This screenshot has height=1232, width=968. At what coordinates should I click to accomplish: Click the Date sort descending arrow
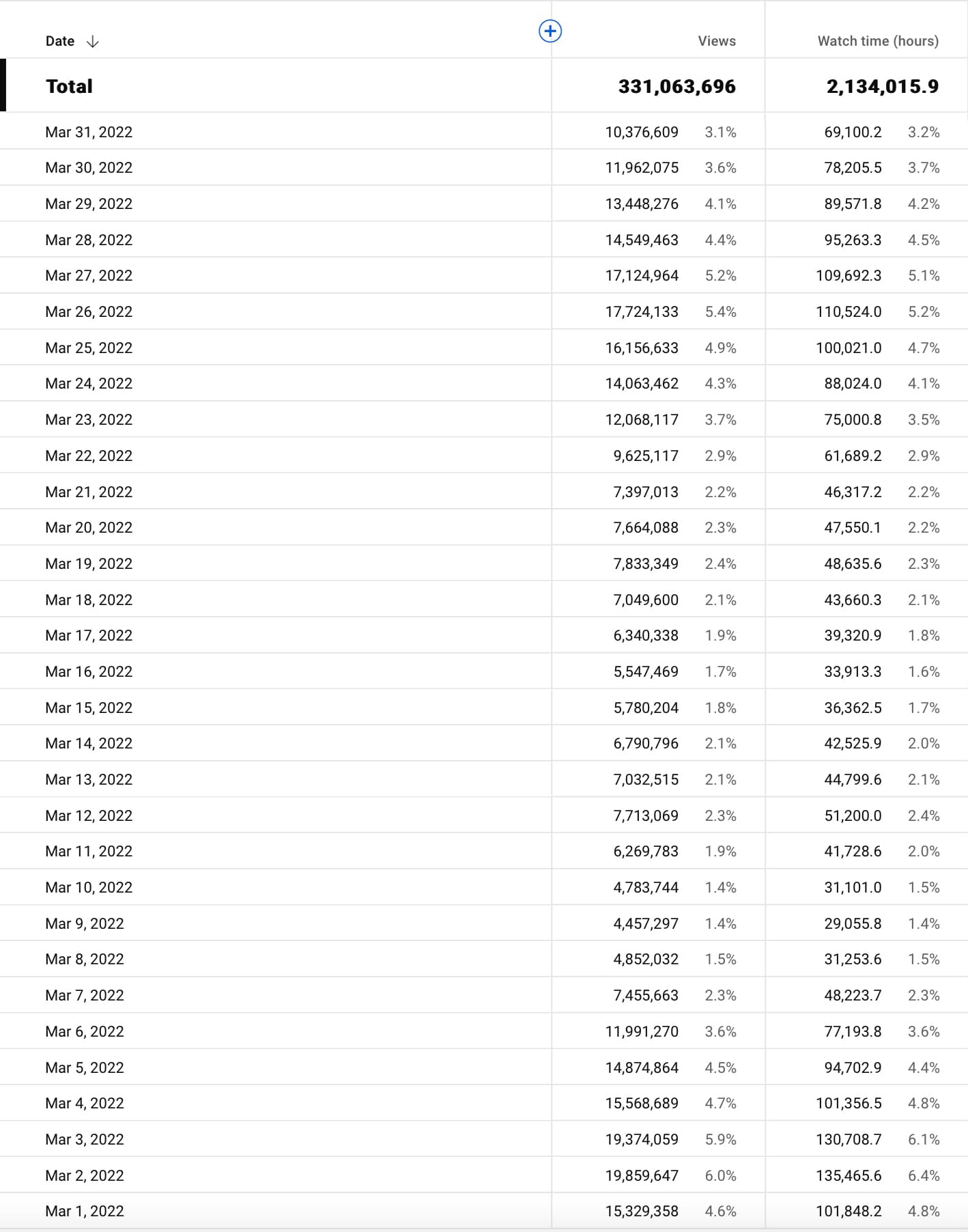93,42
